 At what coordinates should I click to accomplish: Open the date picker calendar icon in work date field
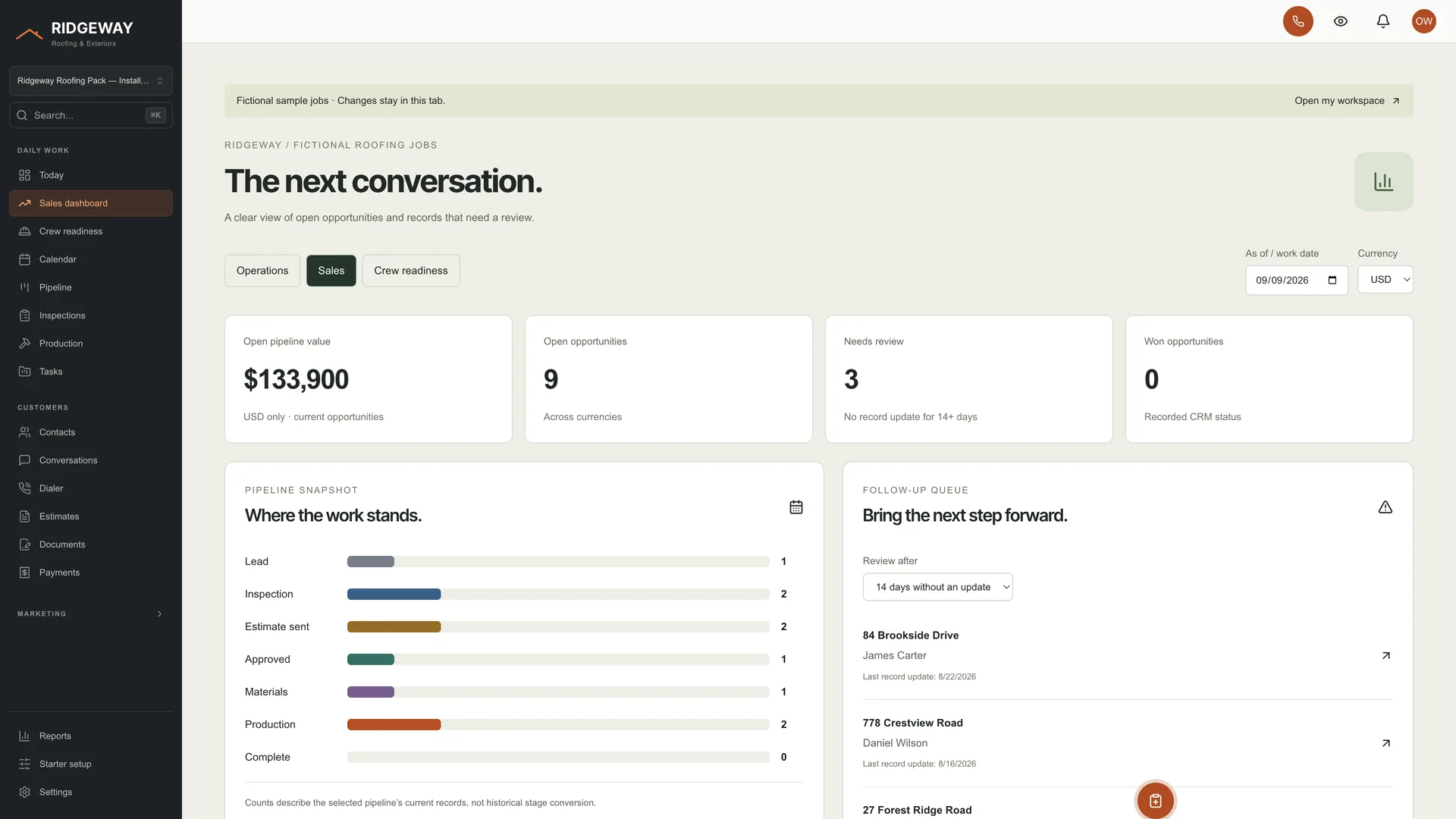tap(1332, 281)
